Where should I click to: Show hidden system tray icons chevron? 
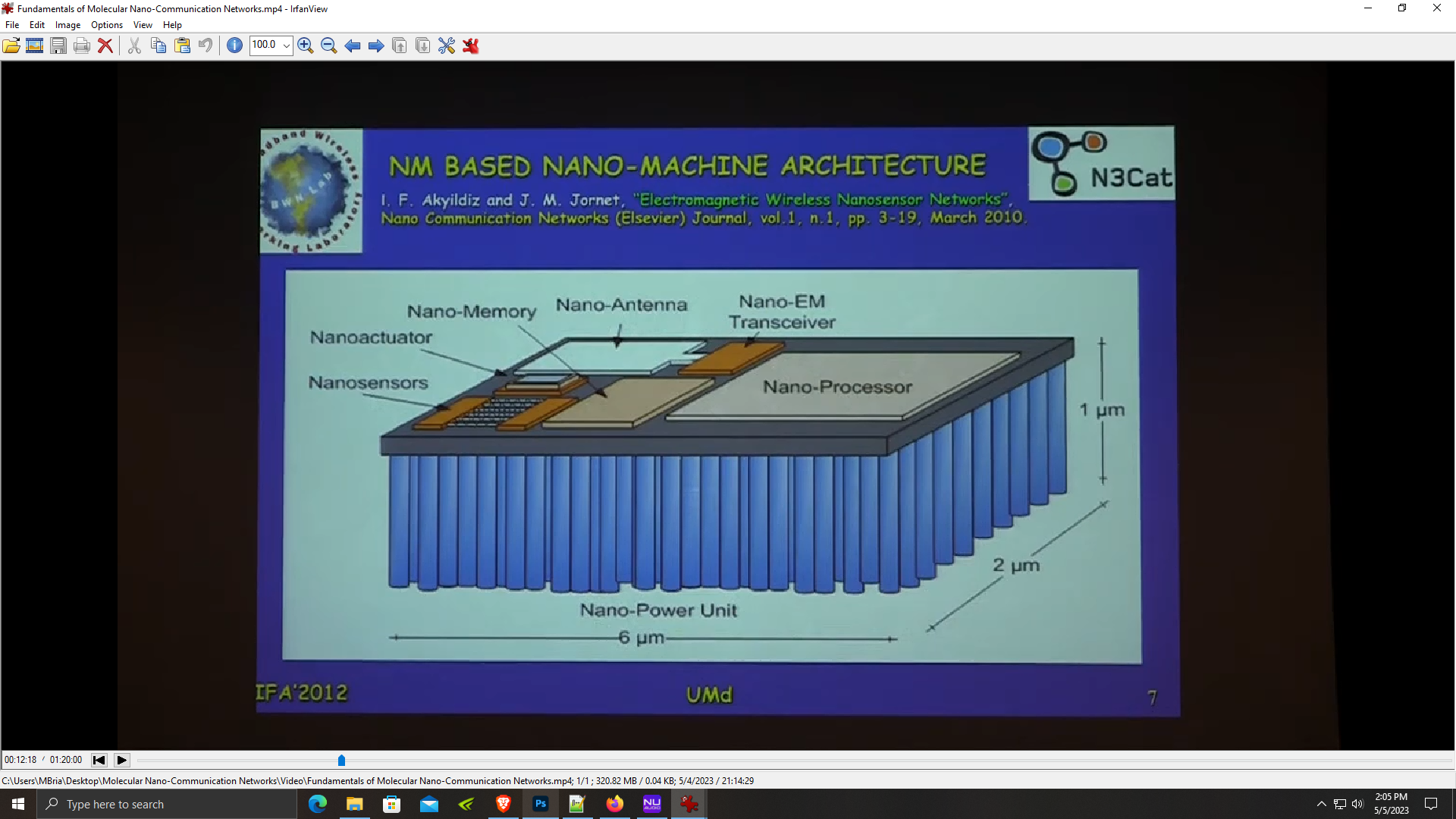click(x=1322, y=804)
